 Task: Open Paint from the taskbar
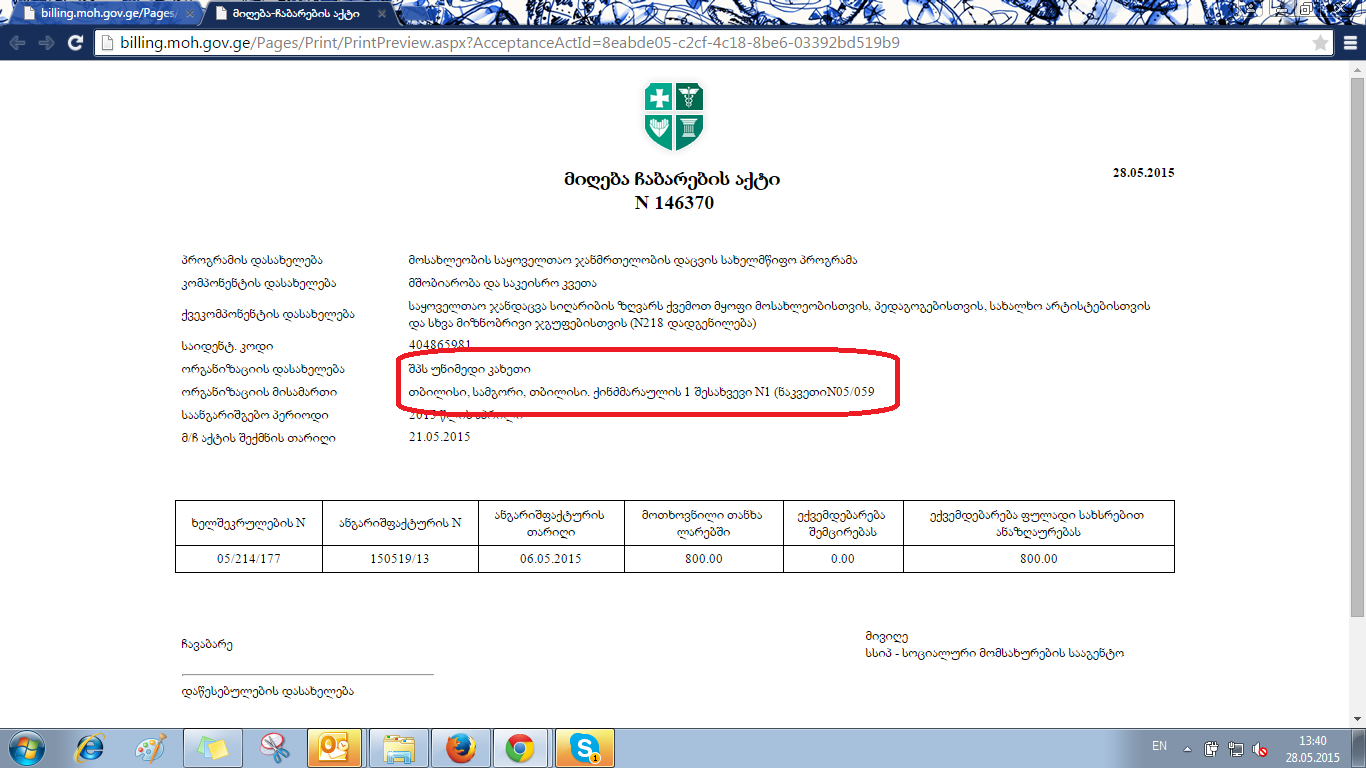click(x=151, y=748)
